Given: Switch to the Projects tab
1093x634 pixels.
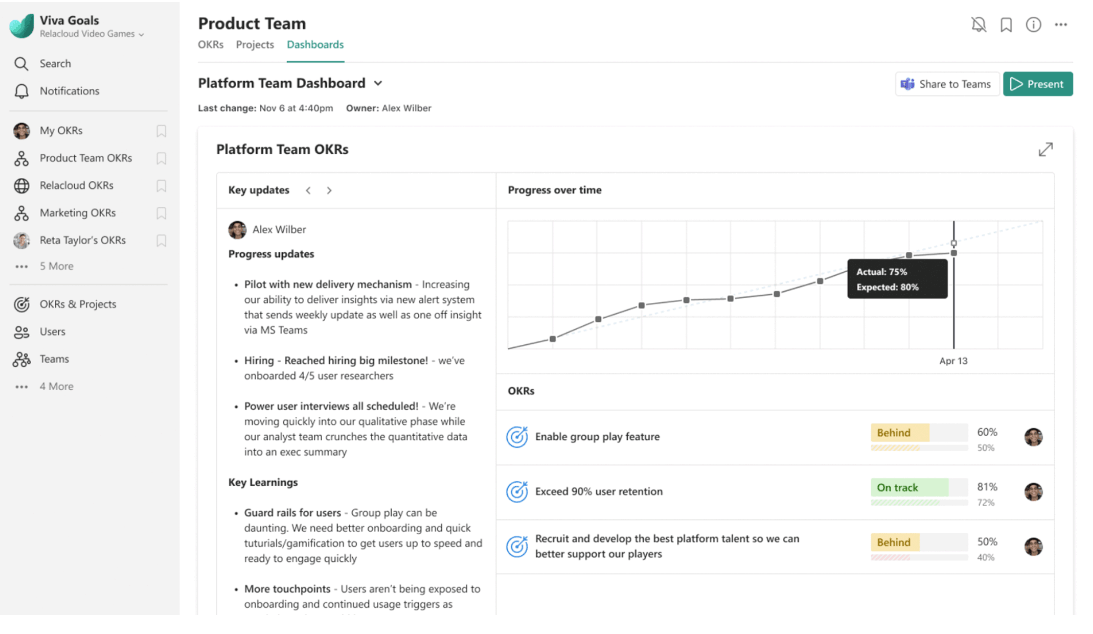Looking at the screenshot, I should point(255,45).
